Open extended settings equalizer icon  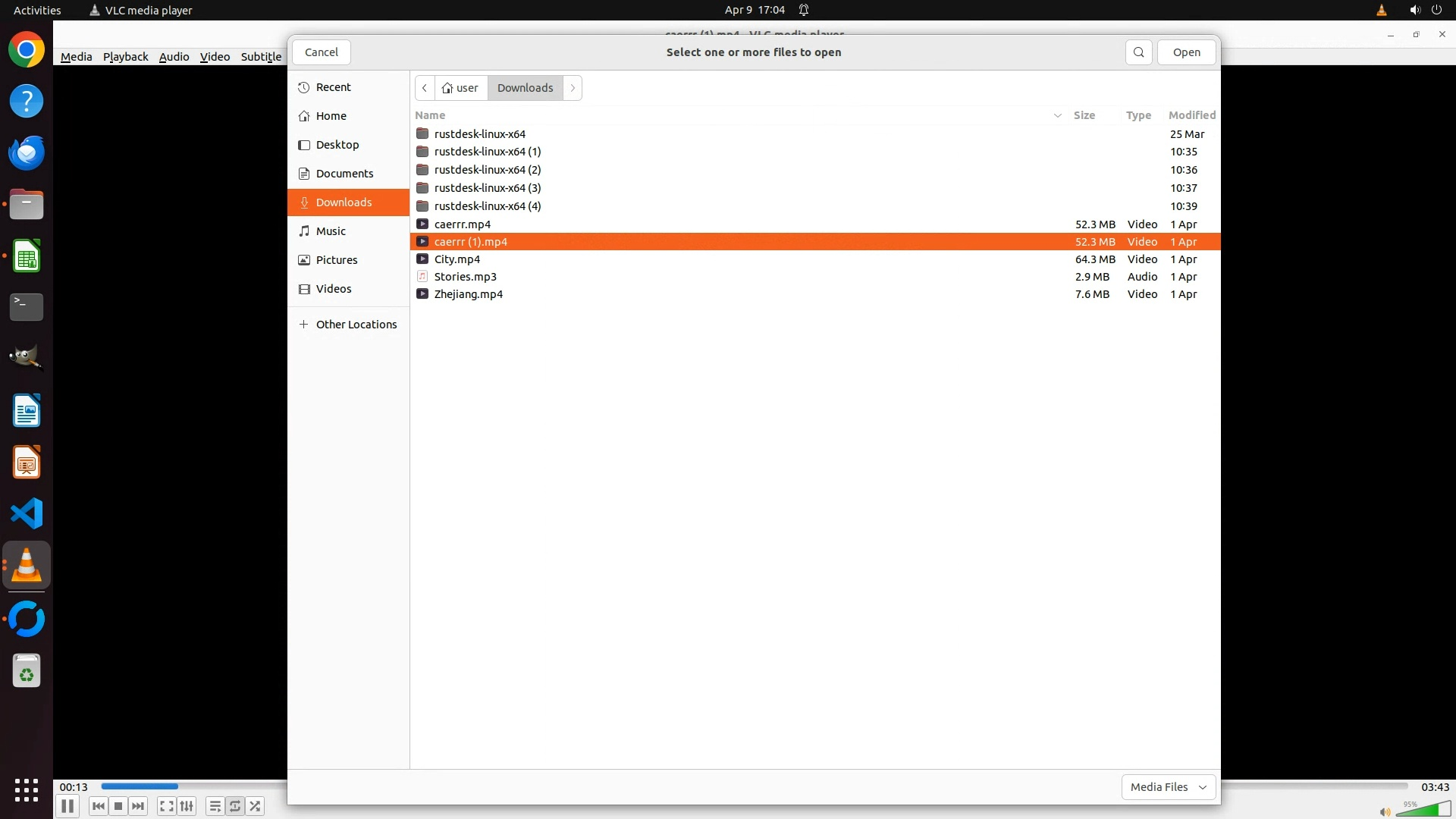(x=187, y=806)
